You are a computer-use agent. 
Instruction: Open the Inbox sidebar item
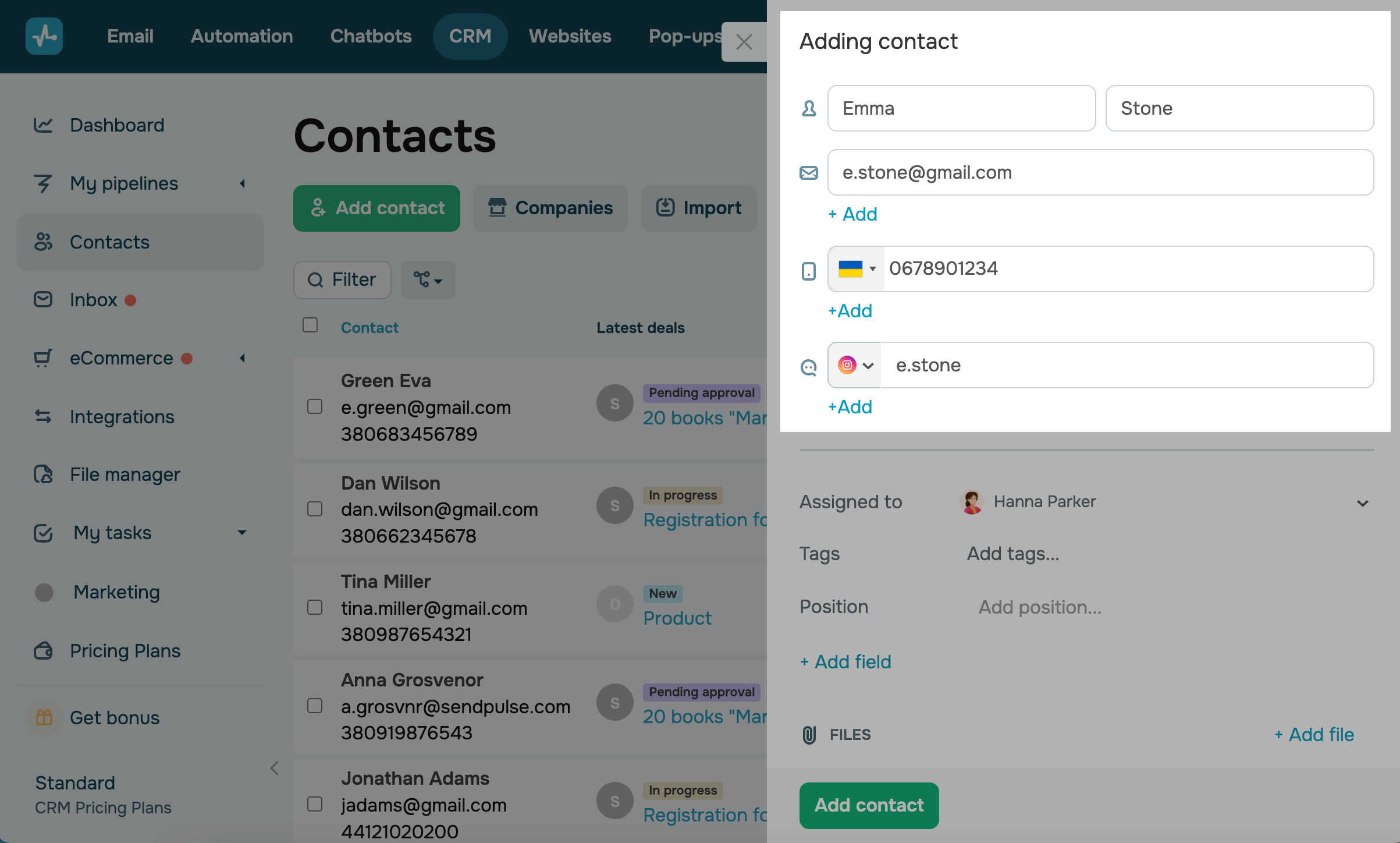point(93,300)
